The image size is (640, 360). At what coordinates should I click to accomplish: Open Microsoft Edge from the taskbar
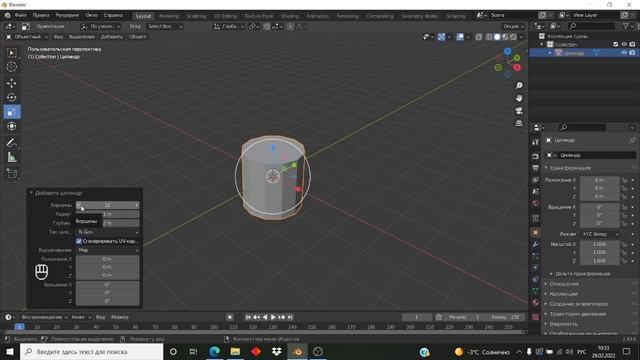(x=214, y=351)
